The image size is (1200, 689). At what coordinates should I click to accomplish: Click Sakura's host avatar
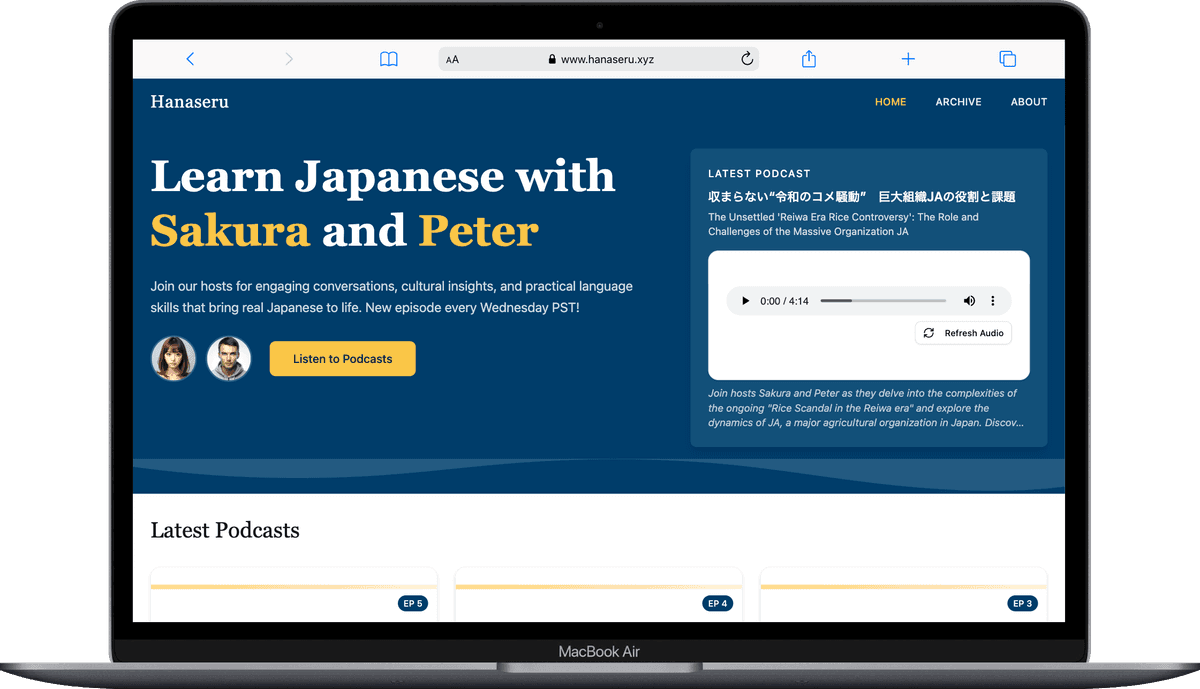tap(173, 358)
